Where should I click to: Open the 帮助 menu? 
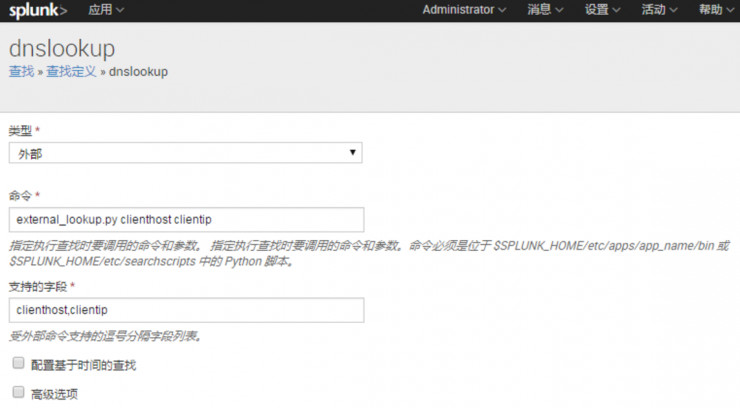pos(716,10)
